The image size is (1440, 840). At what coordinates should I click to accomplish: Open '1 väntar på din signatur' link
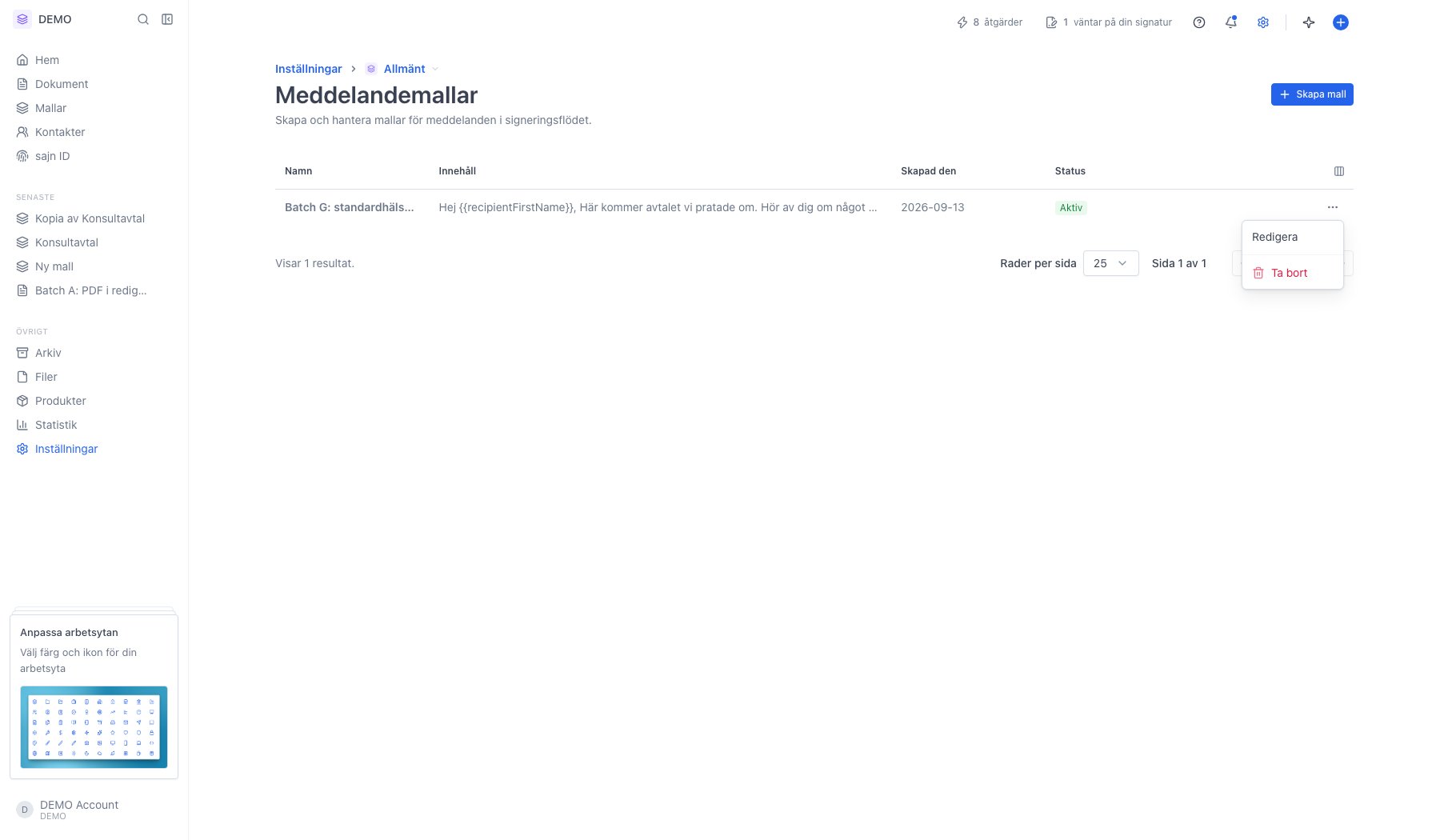pyautogui.click(x=1109, y=22)
